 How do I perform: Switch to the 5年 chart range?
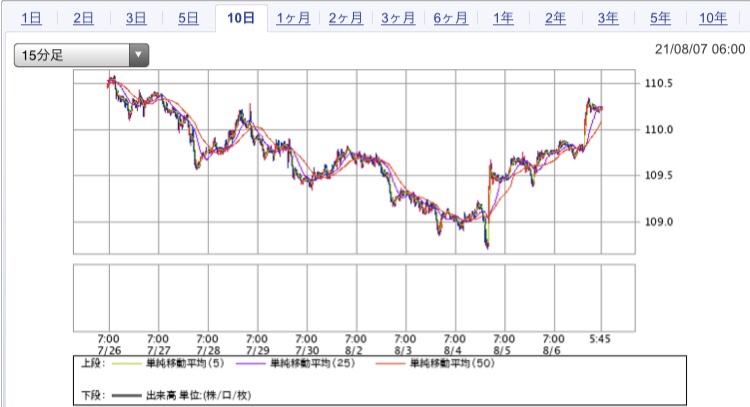coord(660,19)
